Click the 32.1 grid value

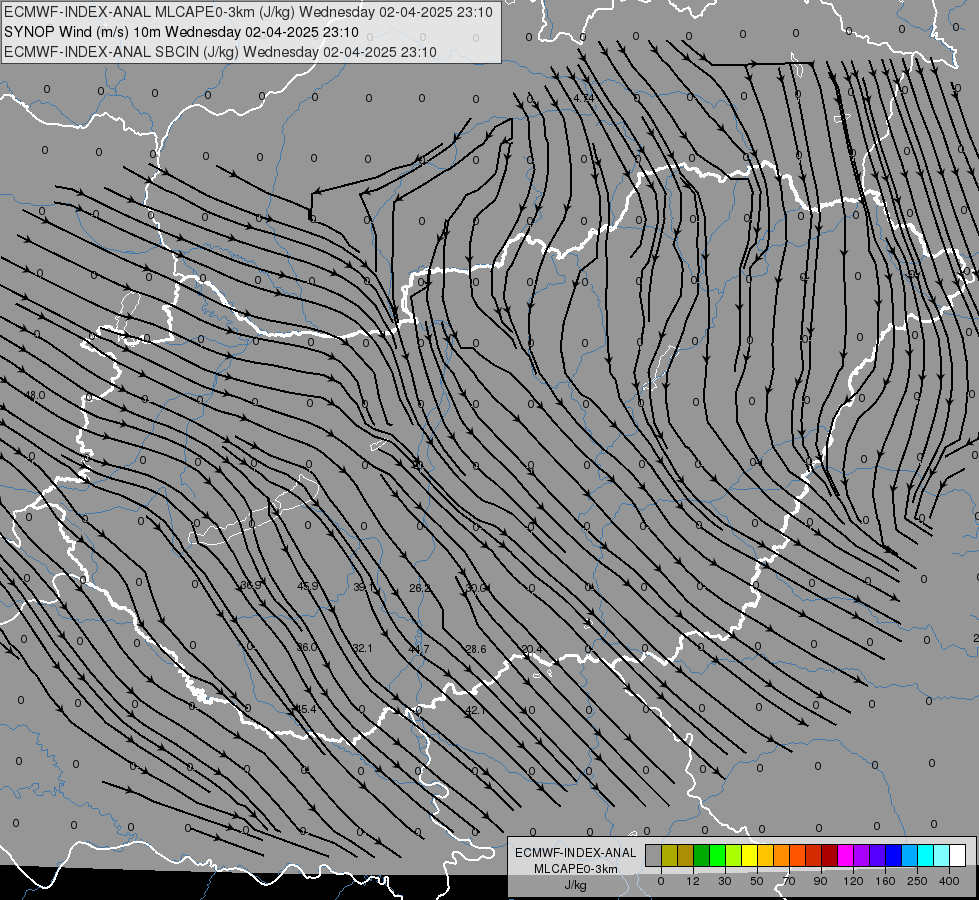point(362,648)
